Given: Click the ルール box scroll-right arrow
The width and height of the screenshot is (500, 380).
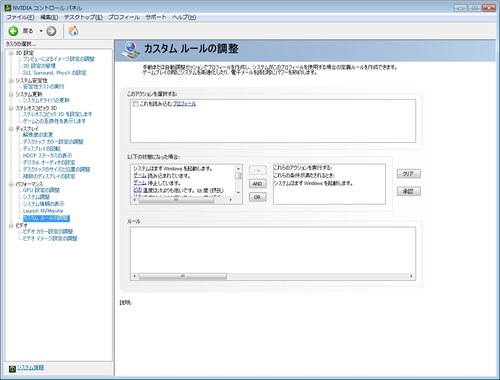Looking at the screenshot, I should (411, 276).
